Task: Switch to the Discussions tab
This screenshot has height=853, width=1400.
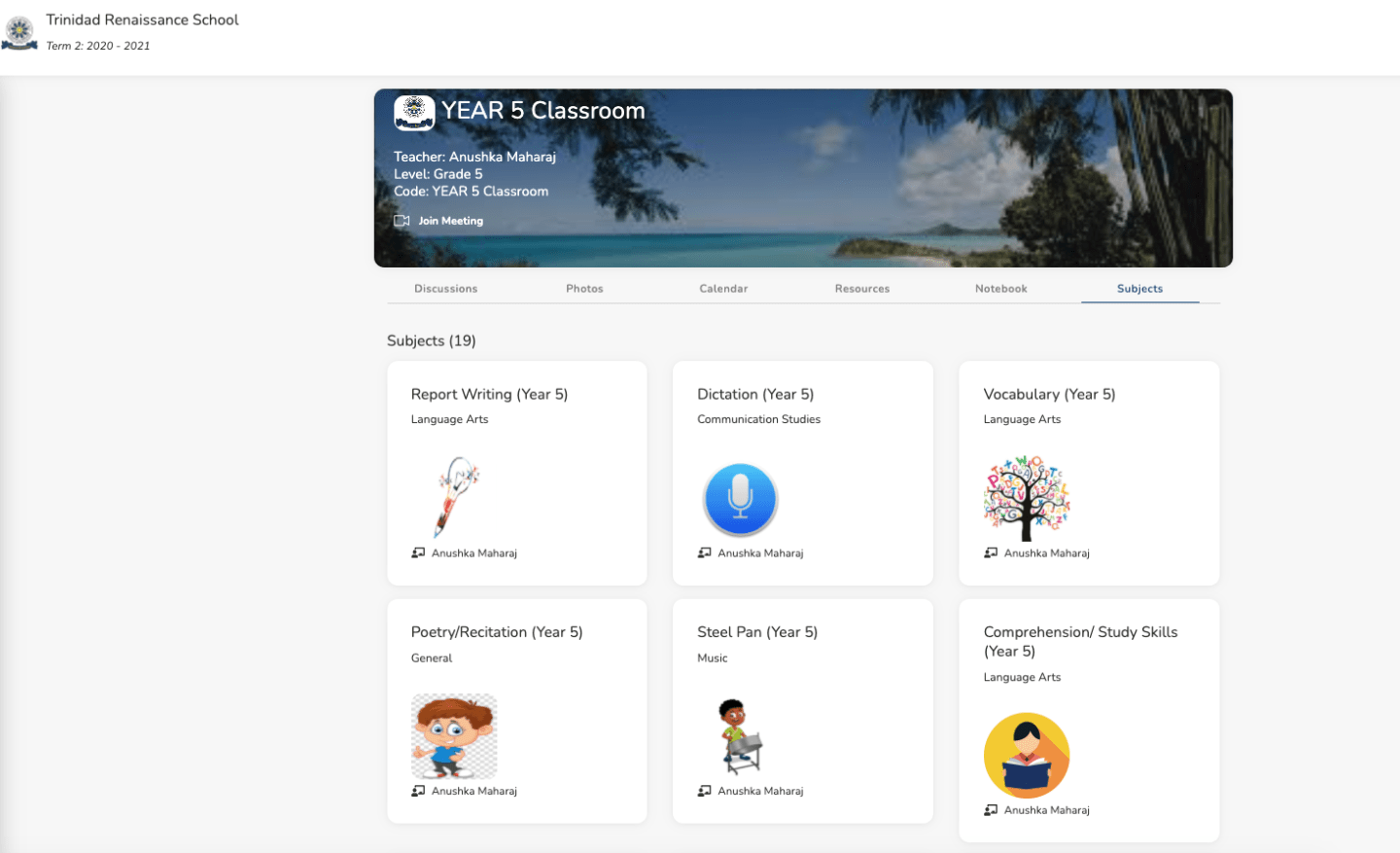Action: tap(445, 288)
